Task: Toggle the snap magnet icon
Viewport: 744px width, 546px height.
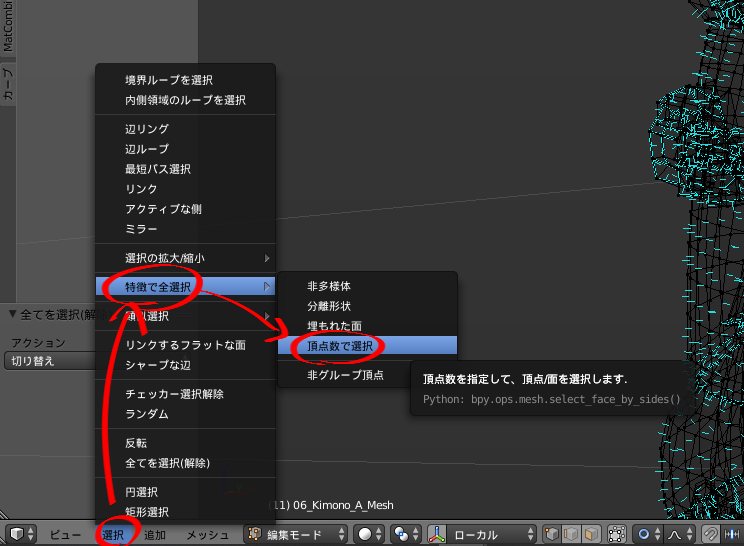Action: point(710,534)
